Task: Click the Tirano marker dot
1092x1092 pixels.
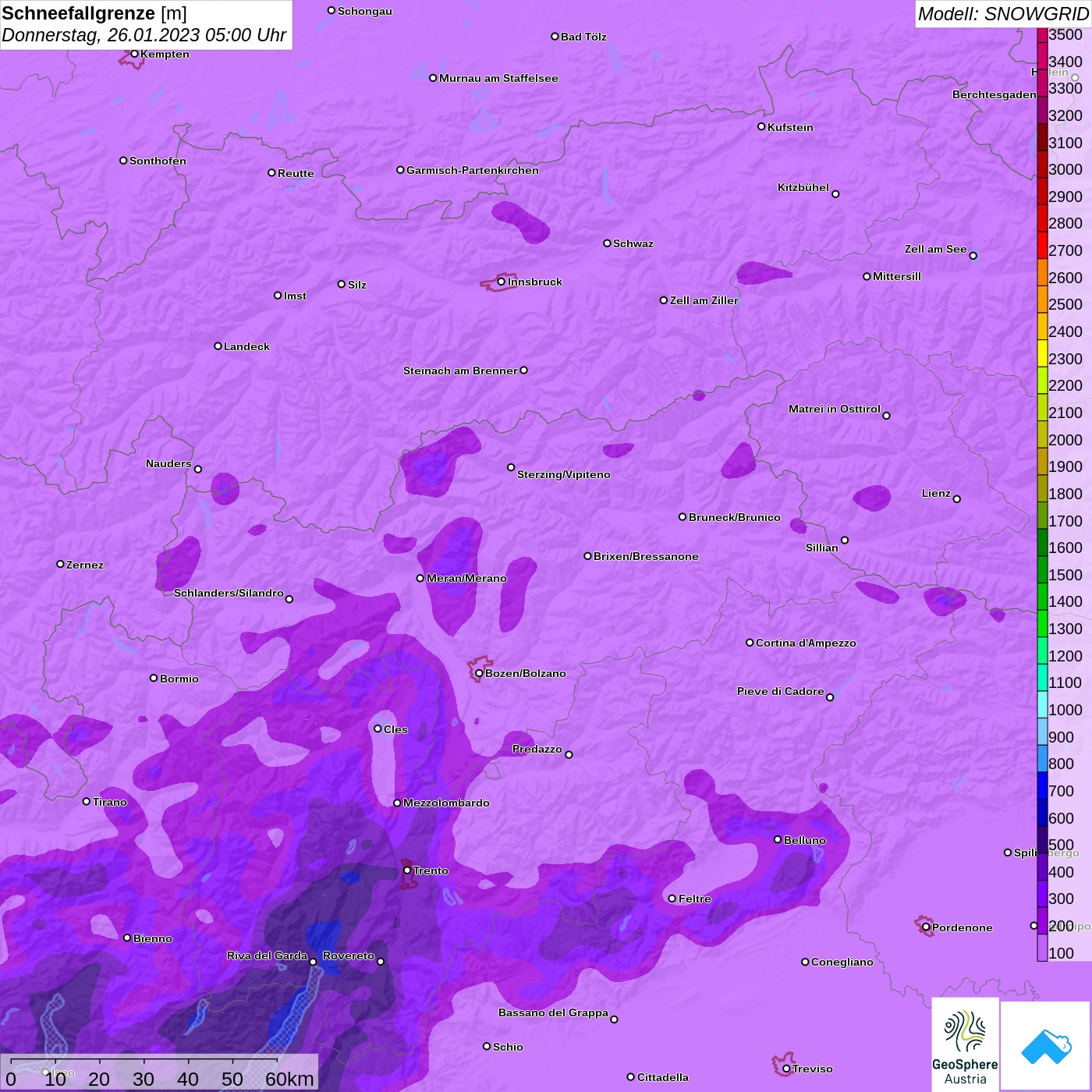Action: click(x=87, y=801)
